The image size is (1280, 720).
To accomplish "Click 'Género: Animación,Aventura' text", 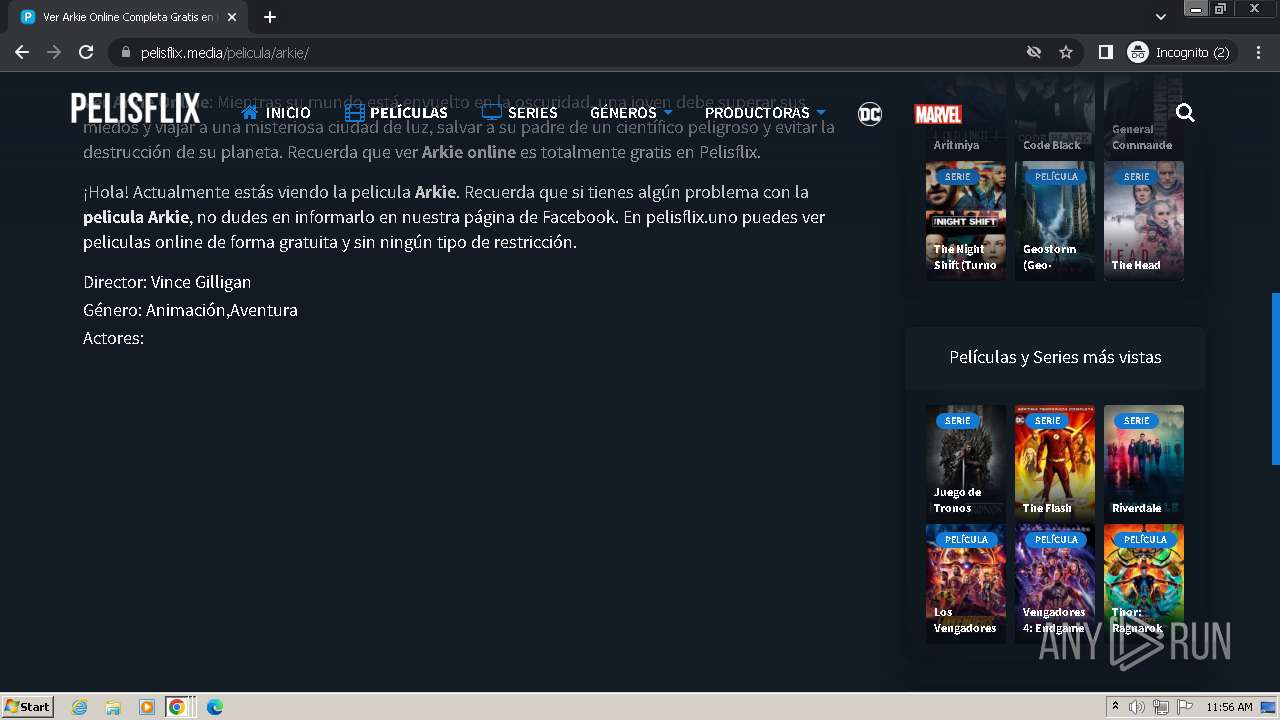I will pos(190,310).
